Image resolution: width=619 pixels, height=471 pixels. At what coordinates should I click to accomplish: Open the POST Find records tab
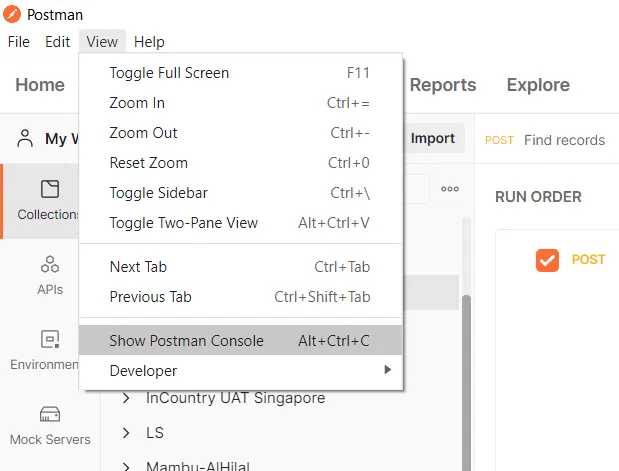click(x=545, y=140)
